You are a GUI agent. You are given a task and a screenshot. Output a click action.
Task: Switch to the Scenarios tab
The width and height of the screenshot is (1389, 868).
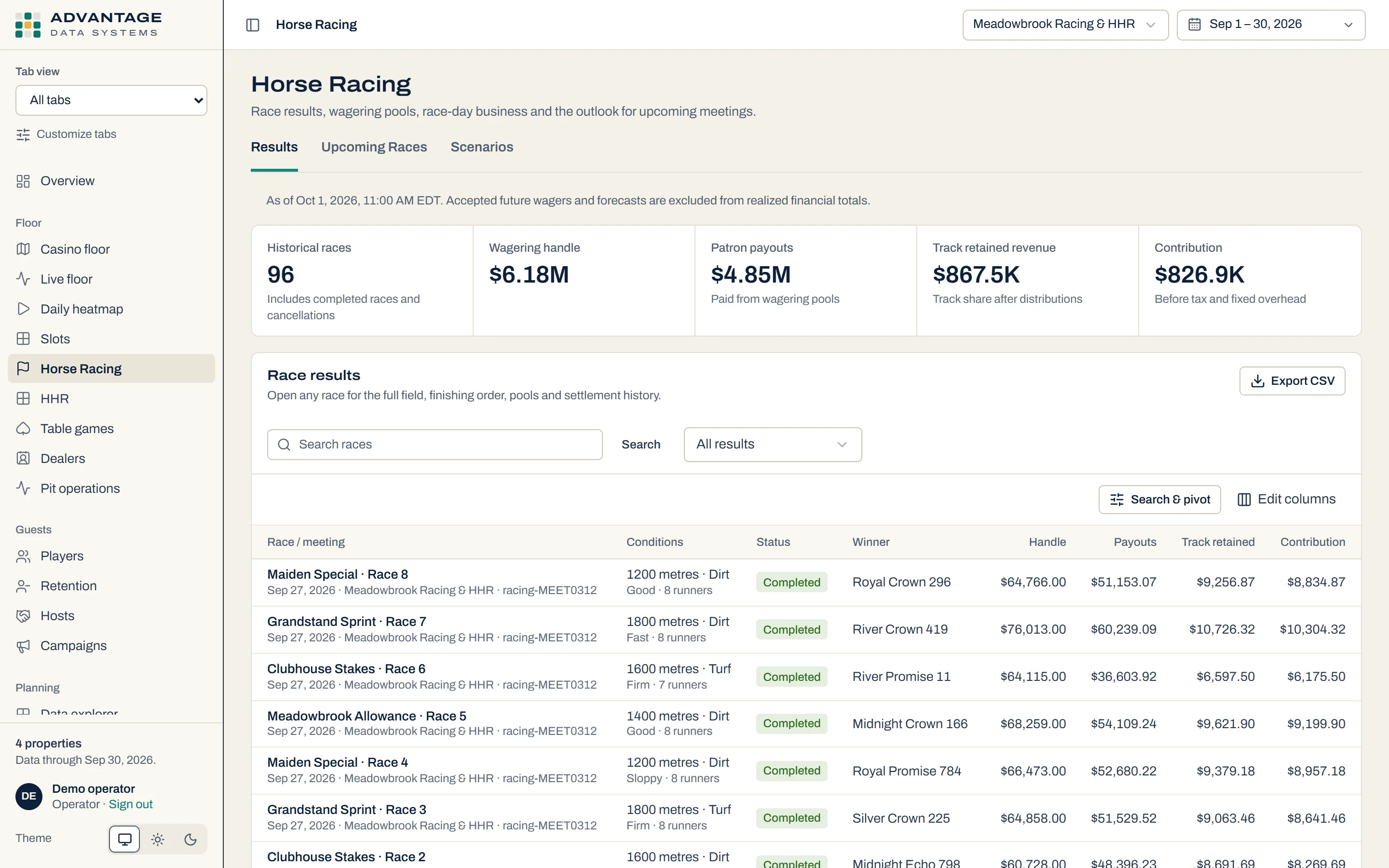481,148
